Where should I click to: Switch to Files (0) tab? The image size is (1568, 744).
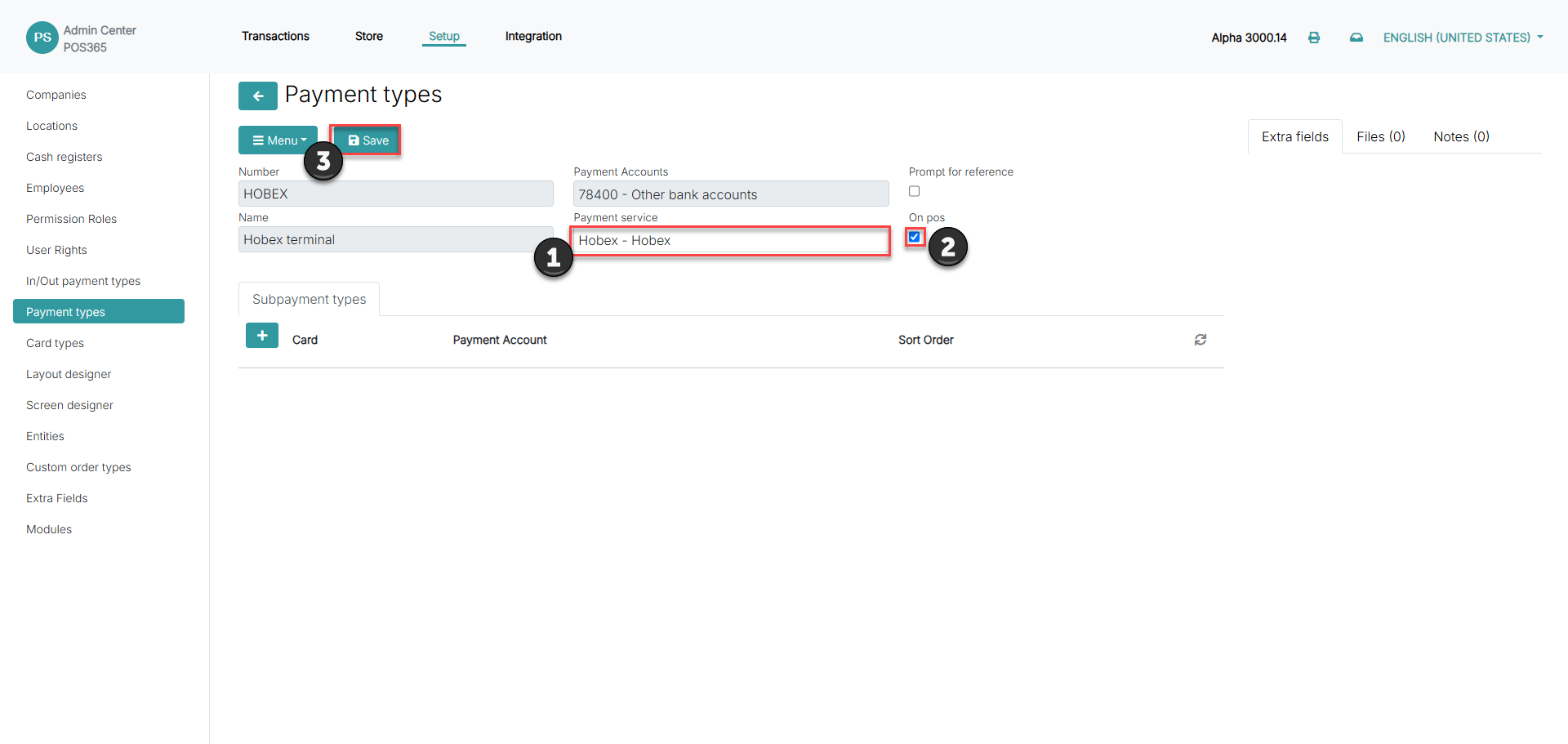click(1381, 136)
